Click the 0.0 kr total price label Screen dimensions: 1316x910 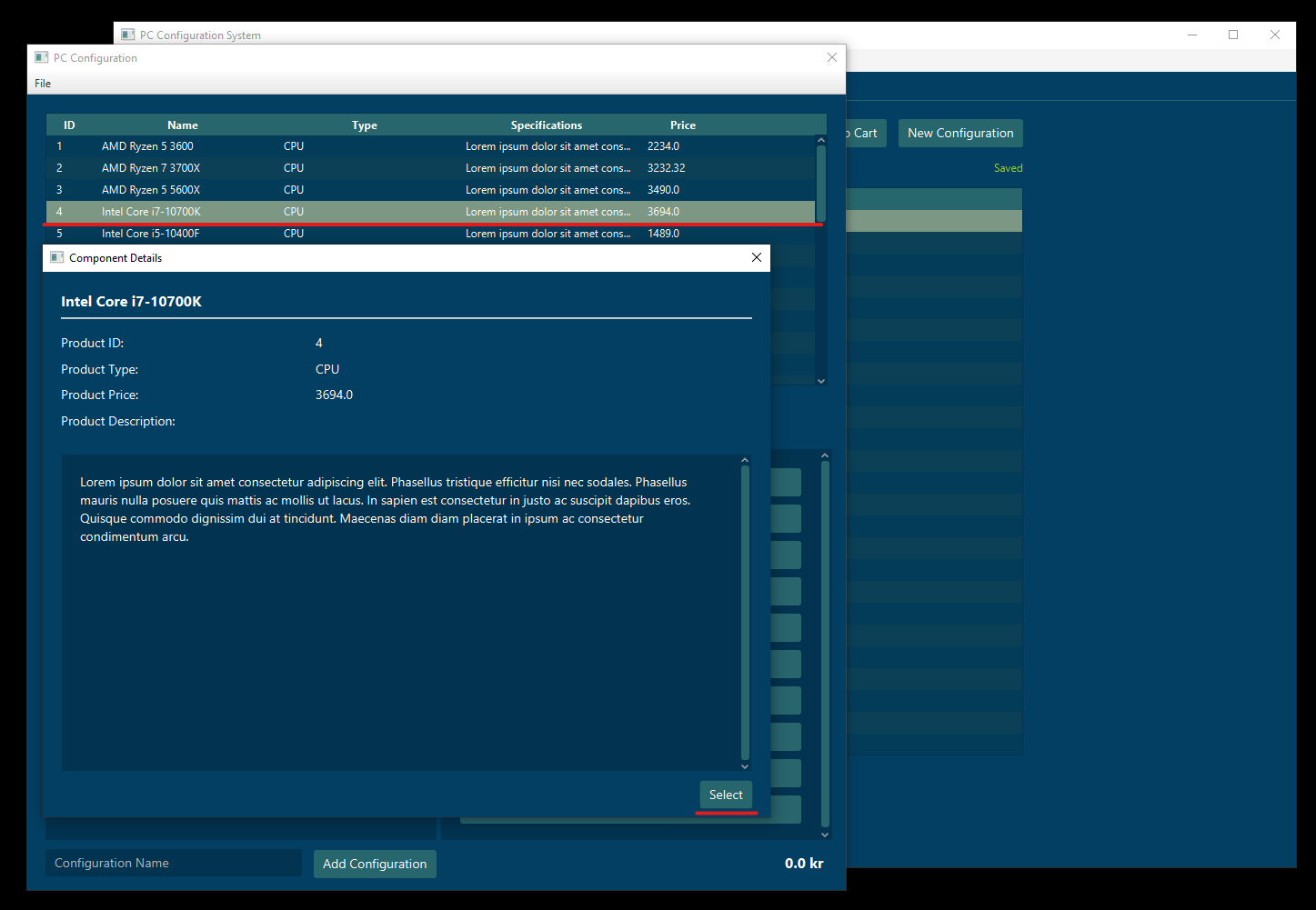pos(804,864)
